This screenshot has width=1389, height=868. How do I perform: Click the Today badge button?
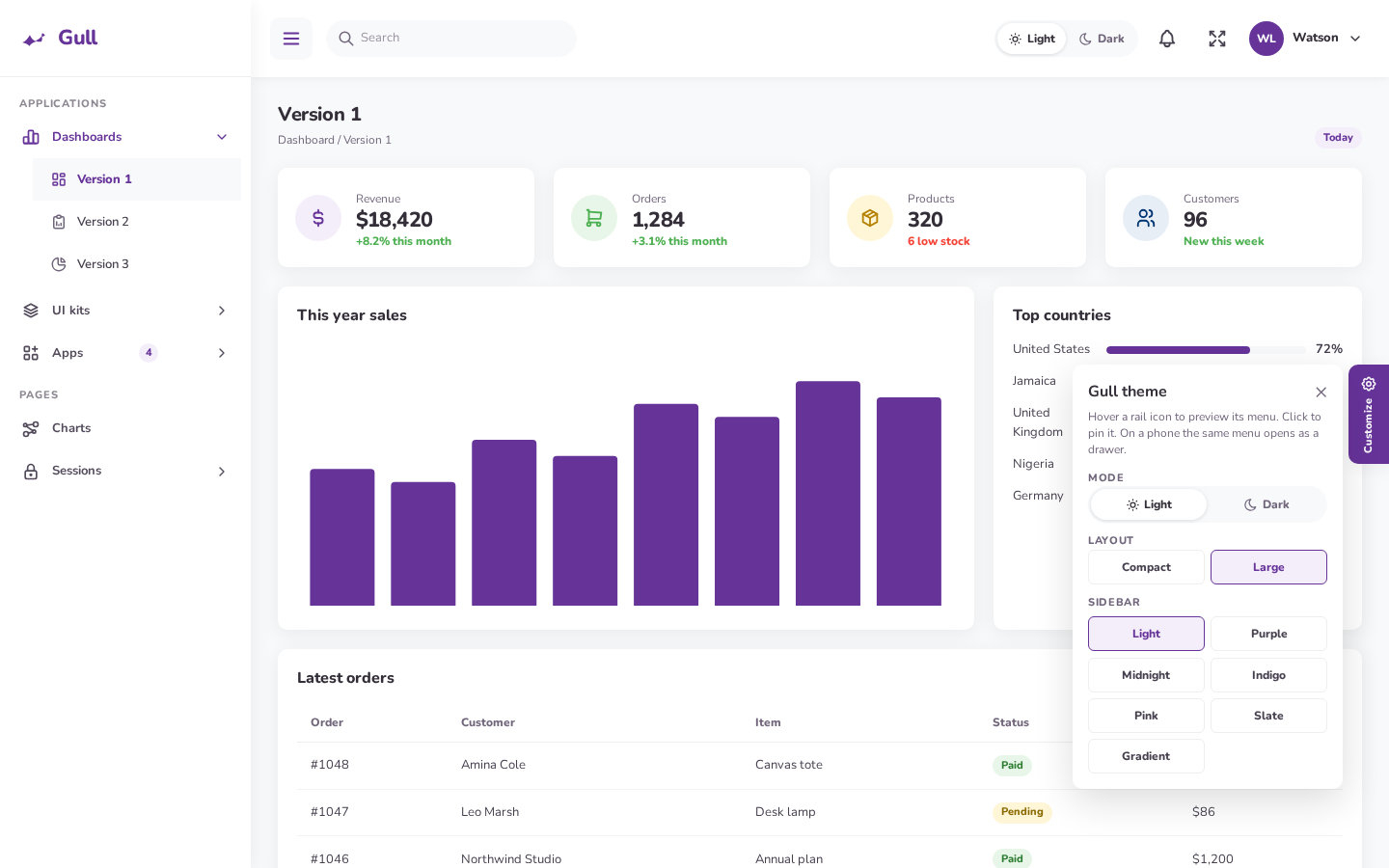[x=1338, y=138]
